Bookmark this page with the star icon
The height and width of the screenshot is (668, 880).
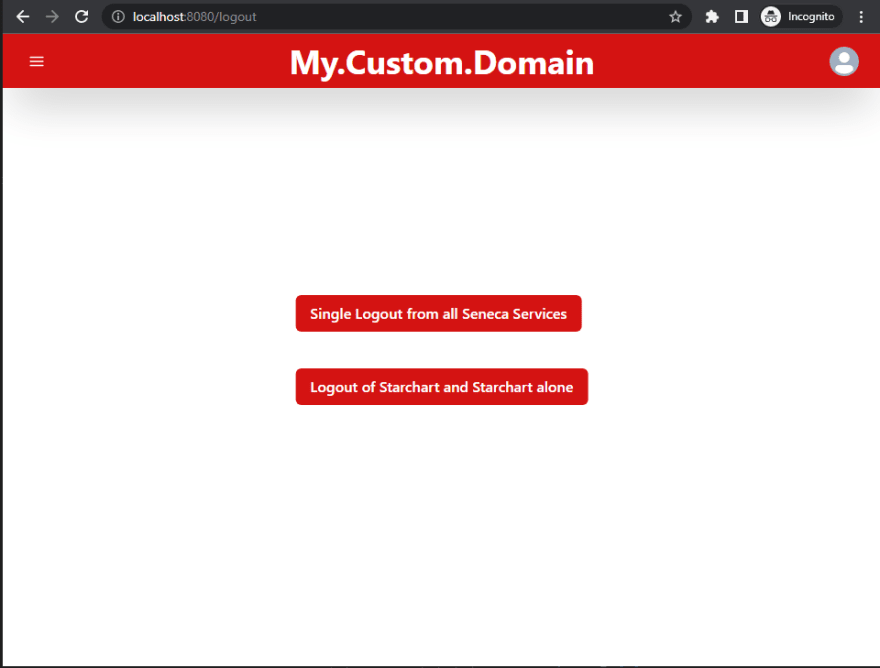point(675,17)
